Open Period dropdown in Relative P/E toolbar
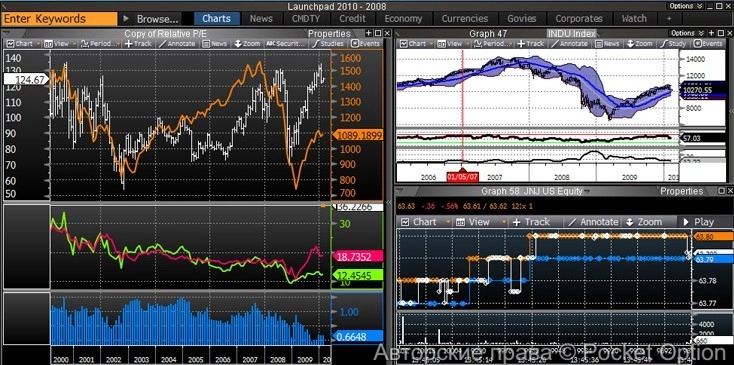This screenshot has height=365, width=734. coord(100,44)
